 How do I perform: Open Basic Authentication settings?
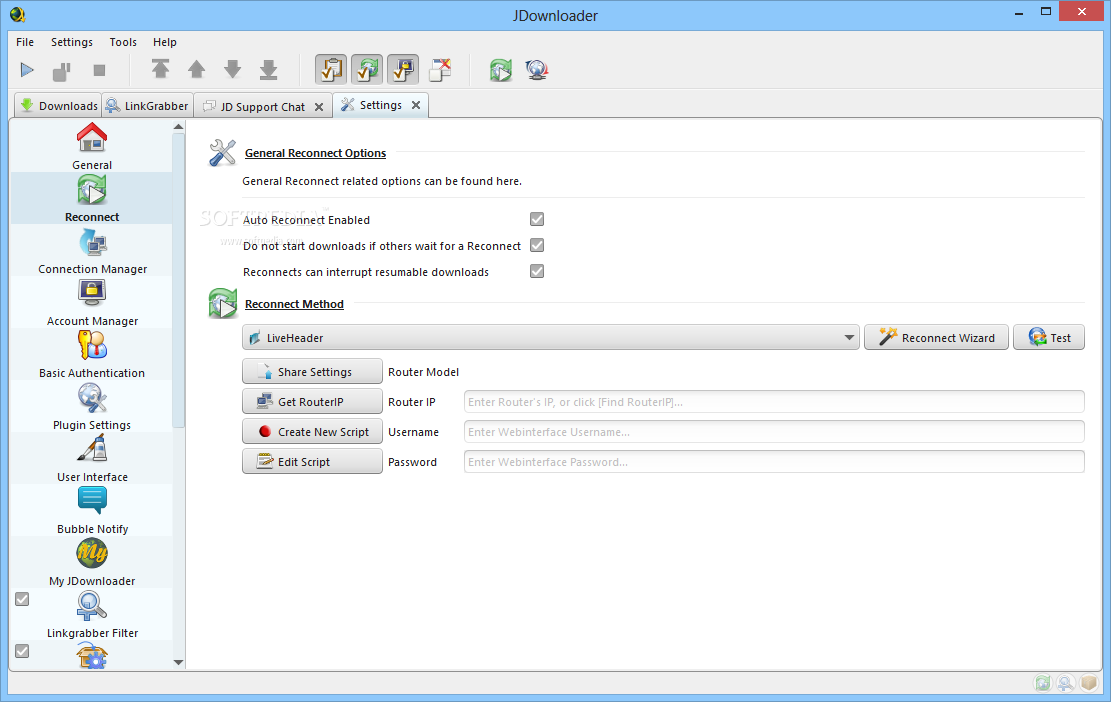[92, 354]
